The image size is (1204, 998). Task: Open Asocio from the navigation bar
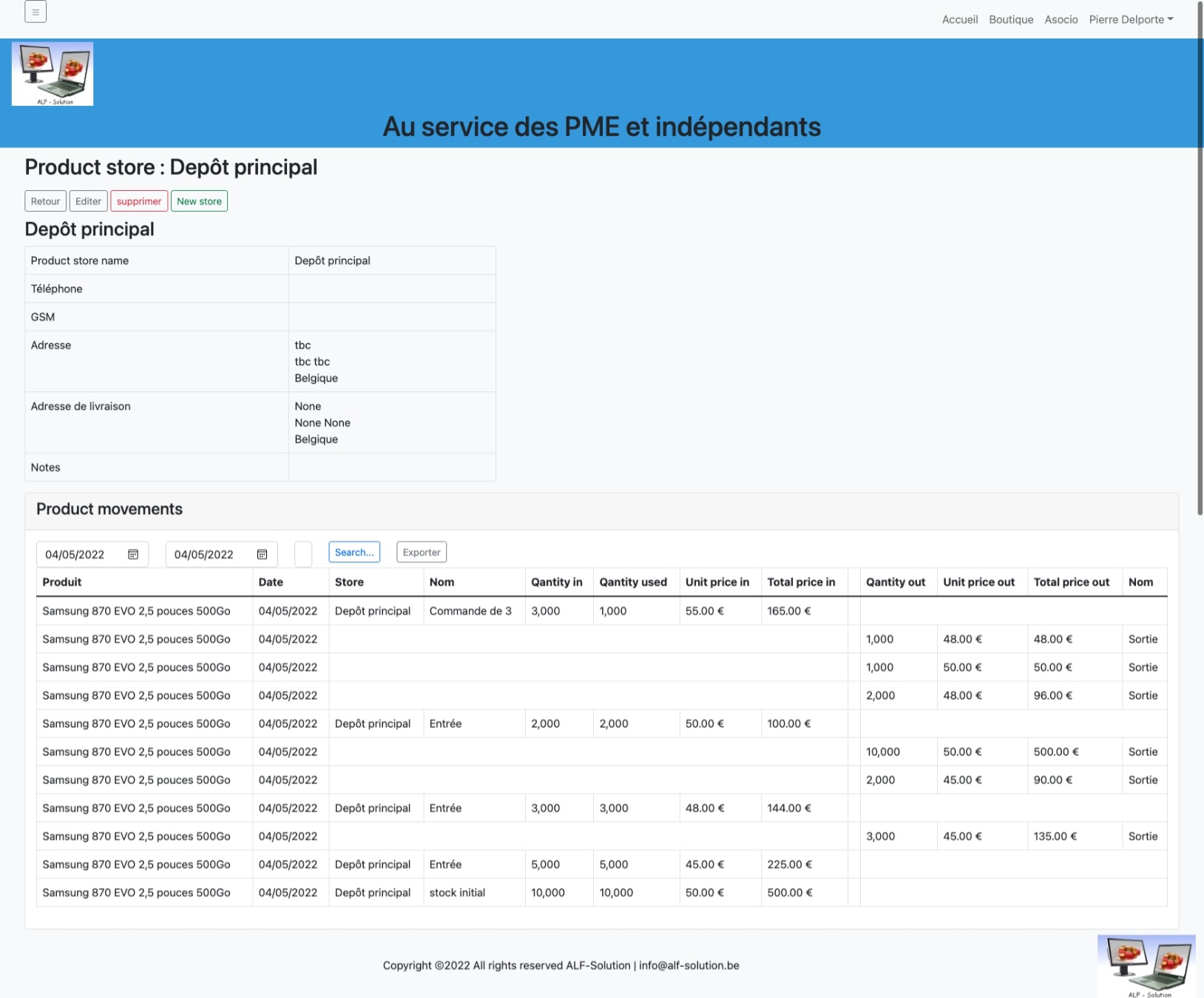(1061, 19)
